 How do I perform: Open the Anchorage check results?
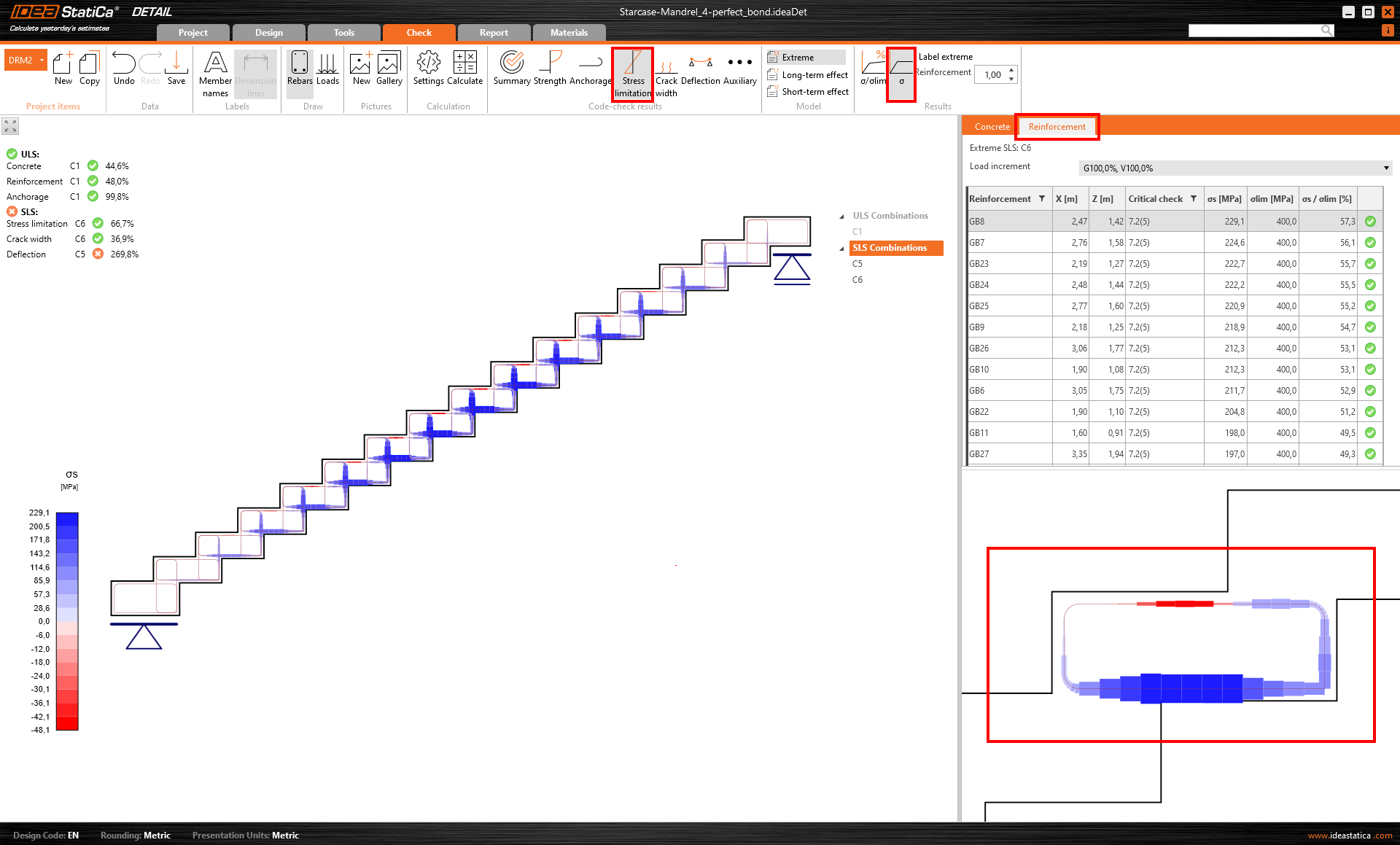[590, 69]
